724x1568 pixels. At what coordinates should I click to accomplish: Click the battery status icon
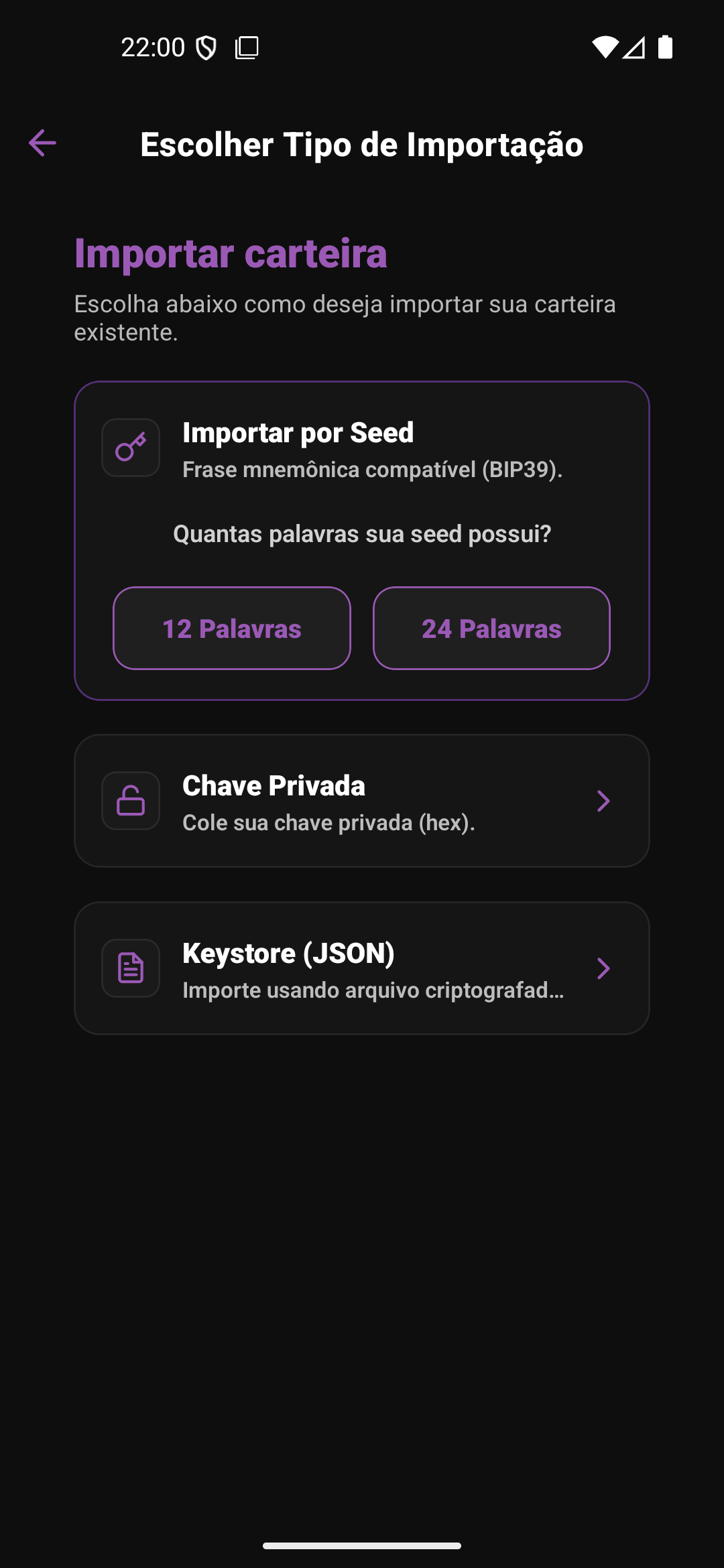pos(665,48)
